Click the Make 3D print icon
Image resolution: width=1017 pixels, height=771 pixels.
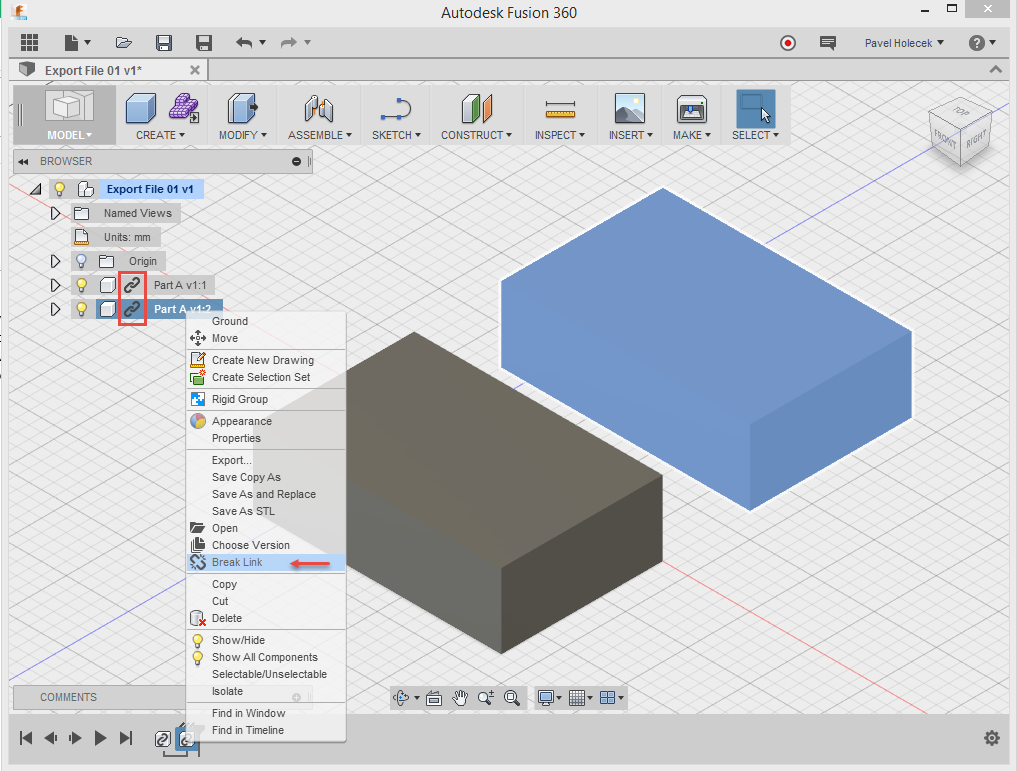coord(691,109)
